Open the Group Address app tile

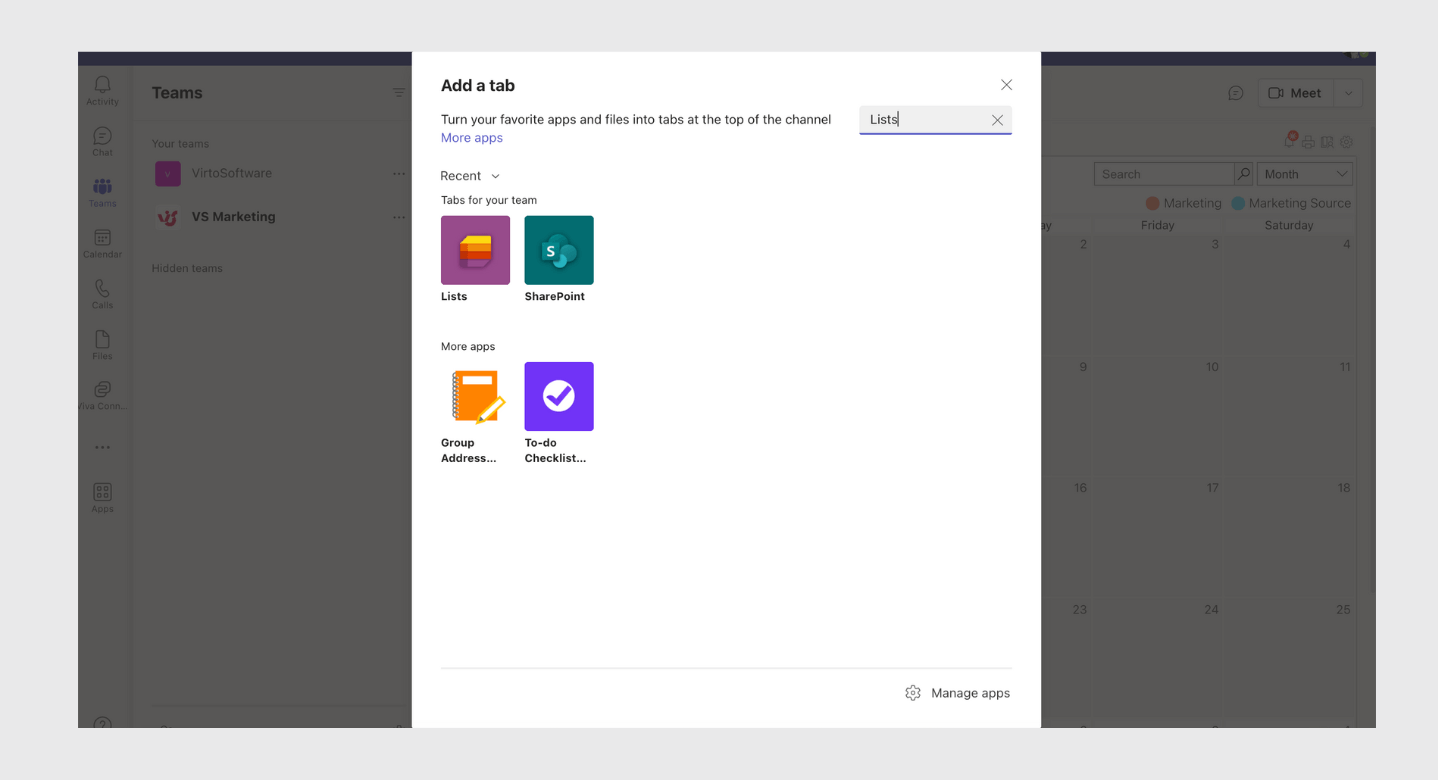474,395
